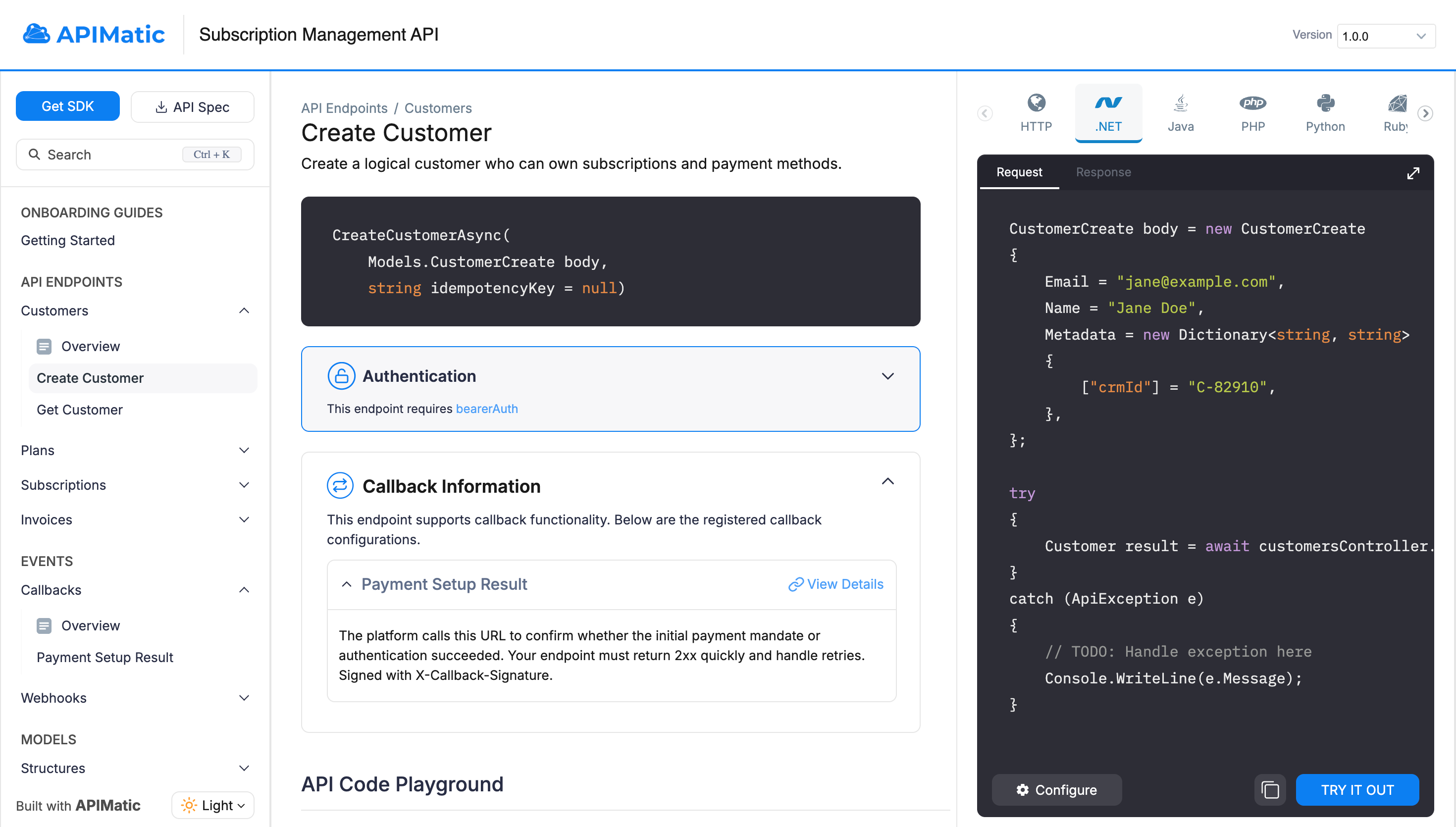Open Get Customer in the sidebar
This screenshot has height=827, width=1456.
pyautogui.click(x=80, y=410)
